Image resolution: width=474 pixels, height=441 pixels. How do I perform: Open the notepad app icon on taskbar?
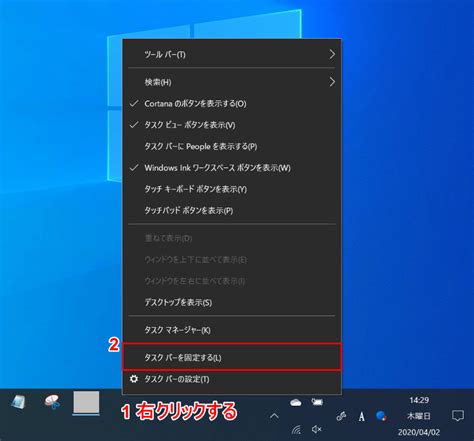pyautogui.click(x=19, y=402)
